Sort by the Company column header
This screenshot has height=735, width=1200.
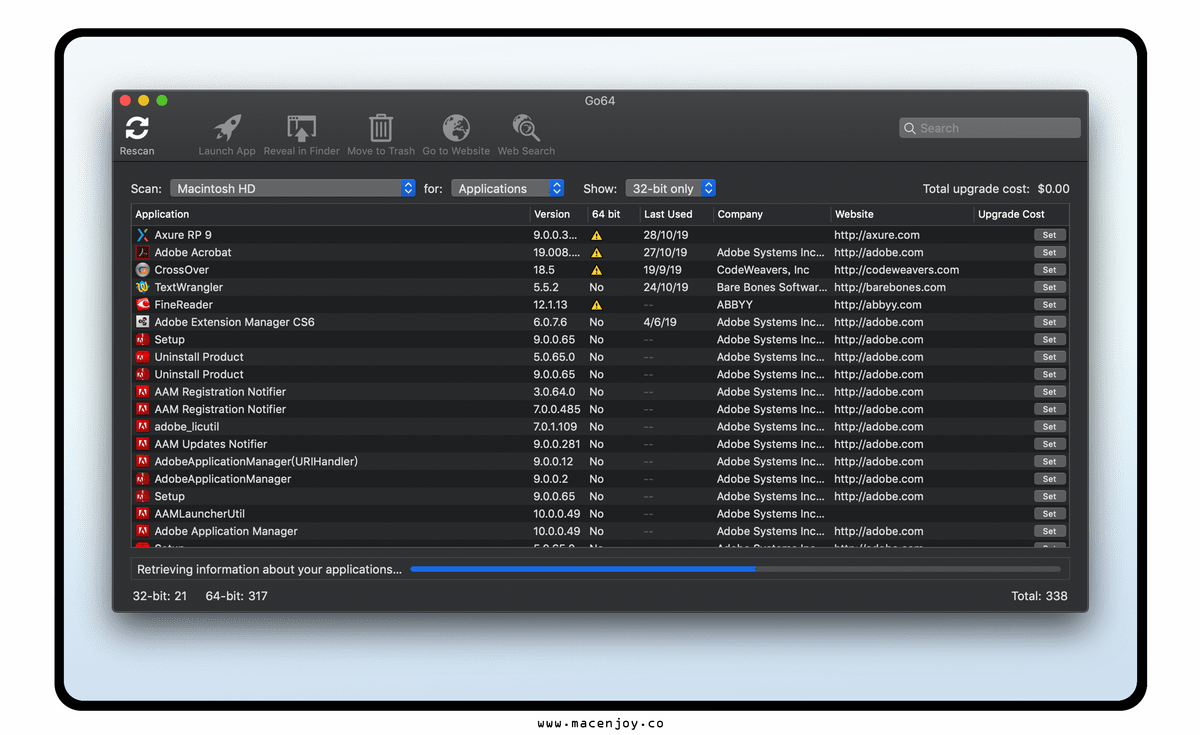click(x=772, y=214)
